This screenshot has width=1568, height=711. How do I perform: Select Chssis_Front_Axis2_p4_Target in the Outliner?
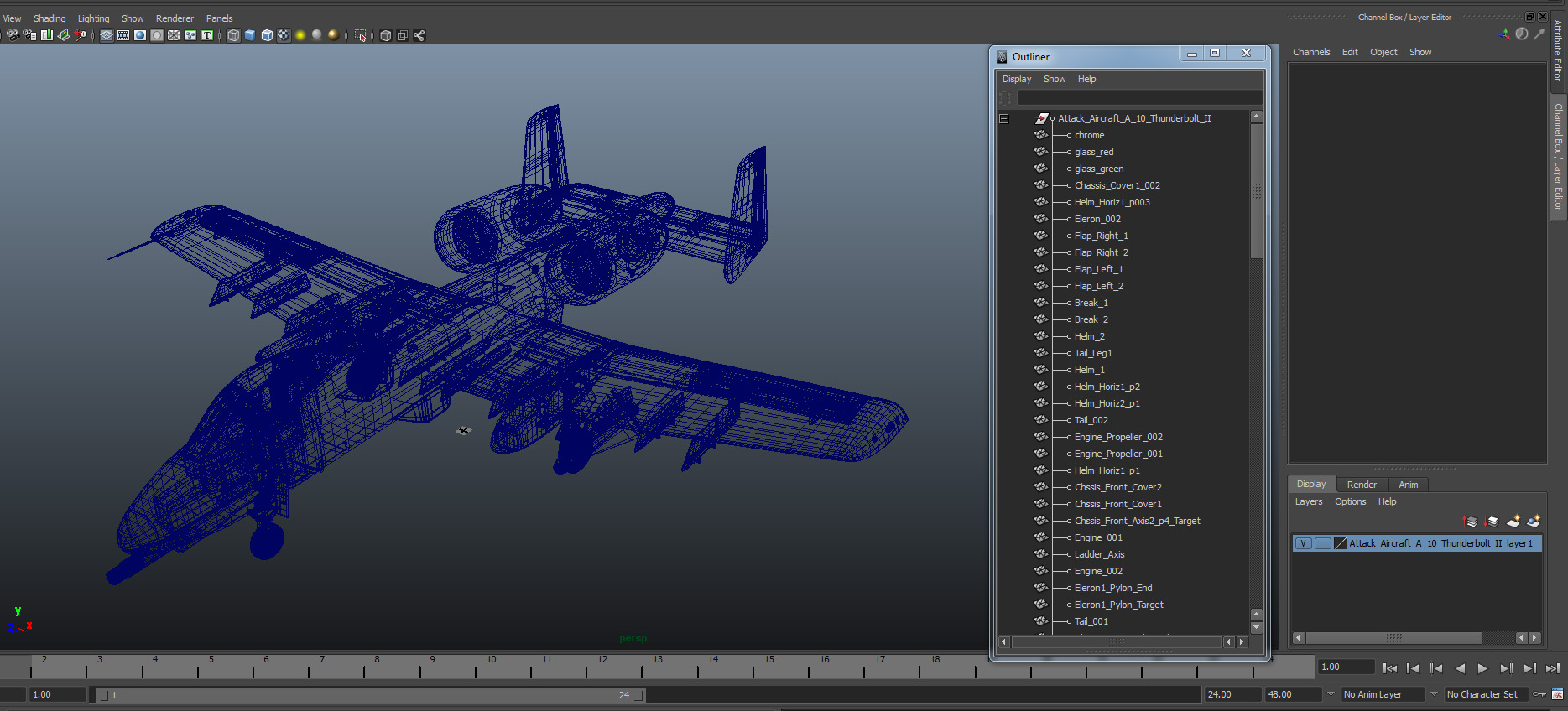click(x=1137, y=521)
